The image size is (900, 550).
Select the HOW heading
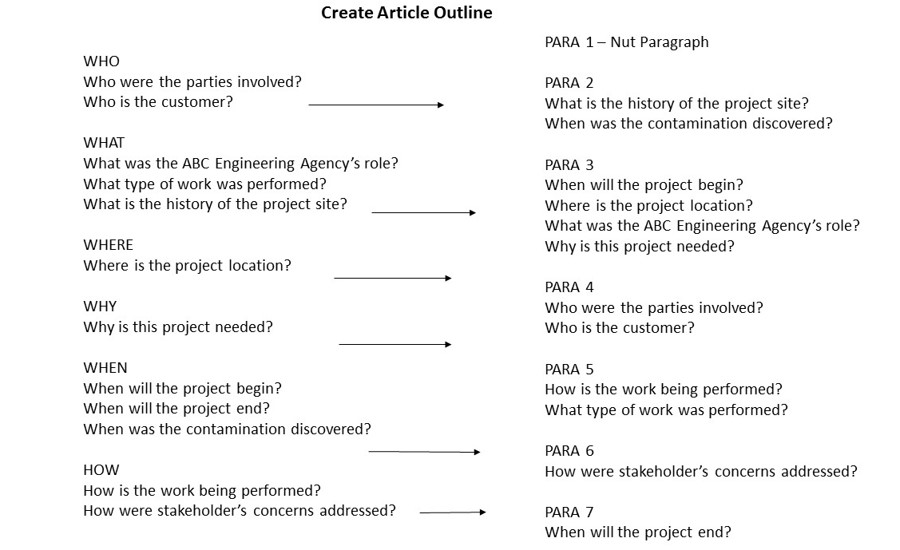(x=101, y=470)
